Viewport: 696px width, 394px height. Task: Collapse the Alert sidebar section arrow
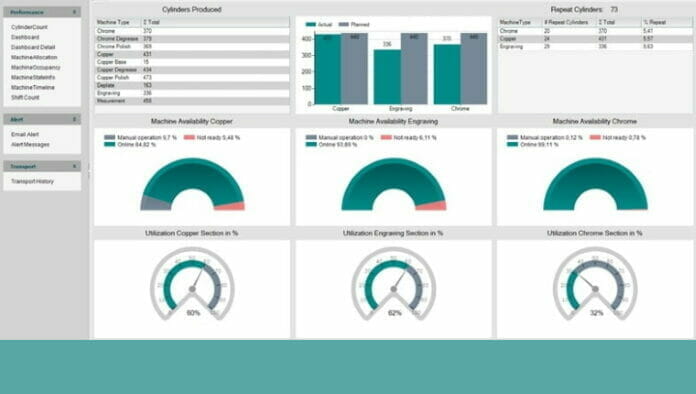[74, 119]
